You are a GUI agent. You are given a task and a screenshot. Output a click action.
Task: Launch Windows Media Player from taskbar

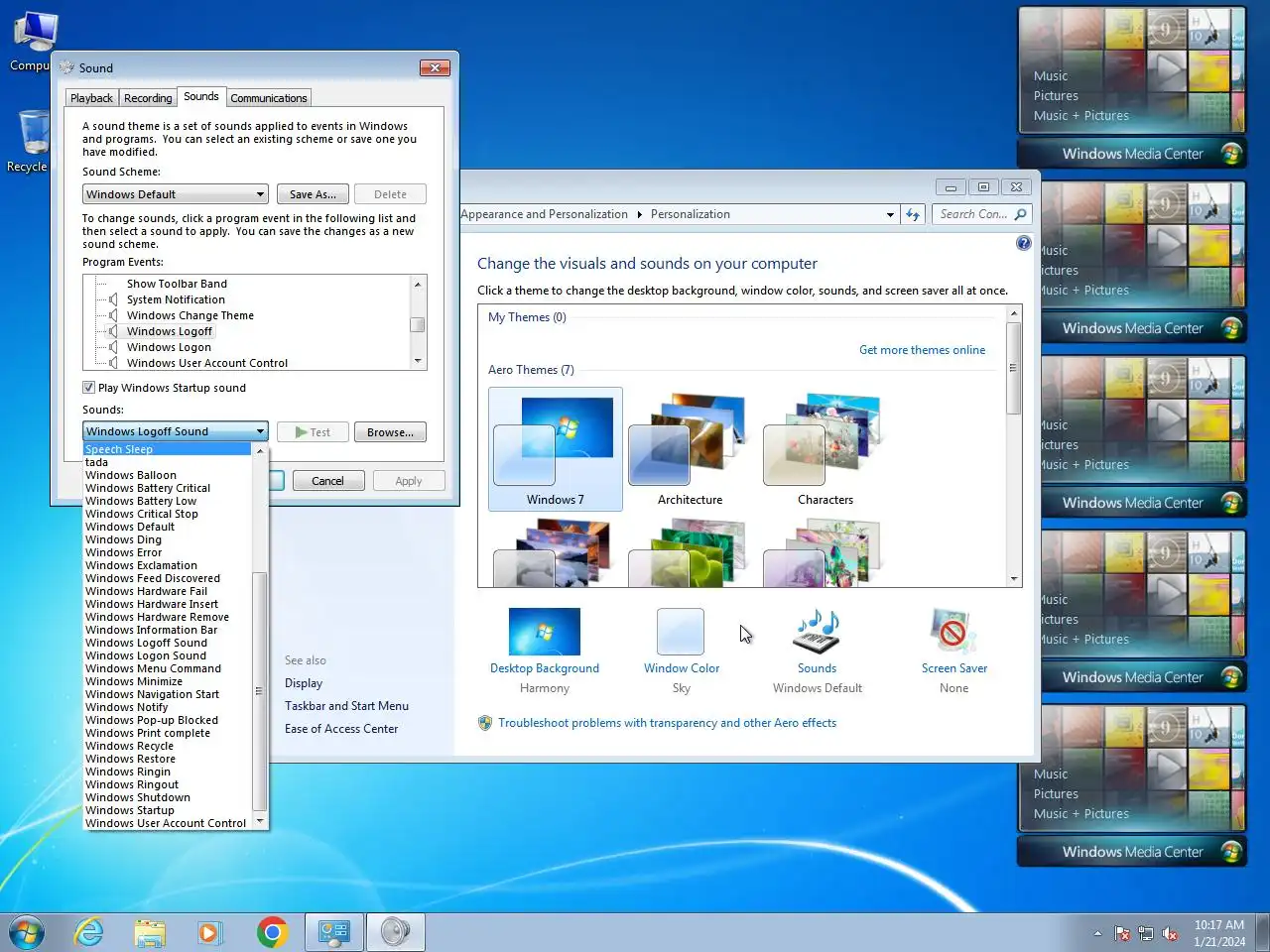[209, 932]
